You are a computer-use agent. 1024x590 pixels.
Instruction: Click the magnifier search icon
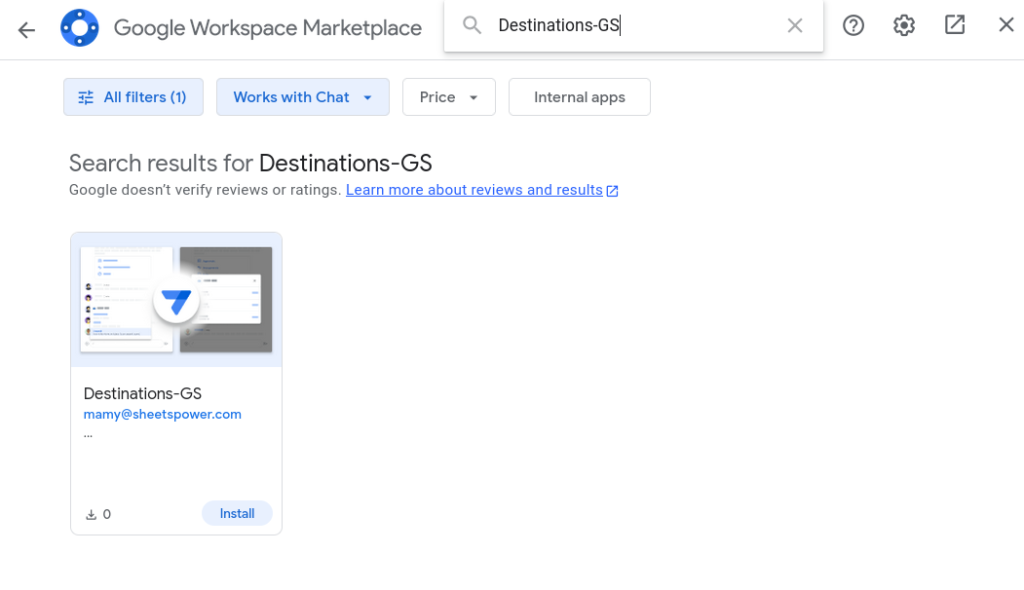coord(472,25)
